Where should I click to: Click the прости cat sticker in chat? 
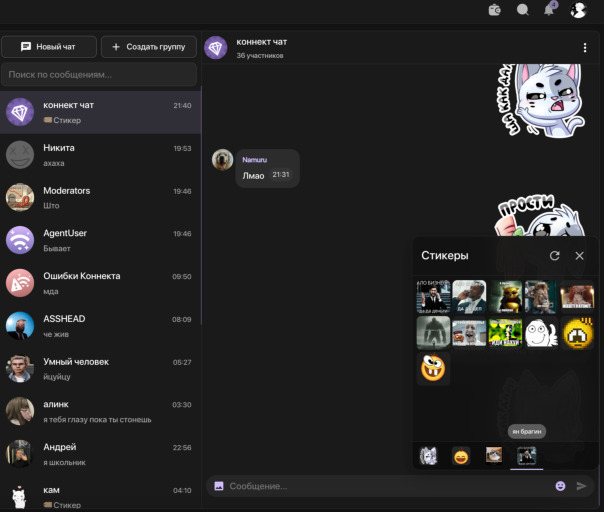click(539, 216)
